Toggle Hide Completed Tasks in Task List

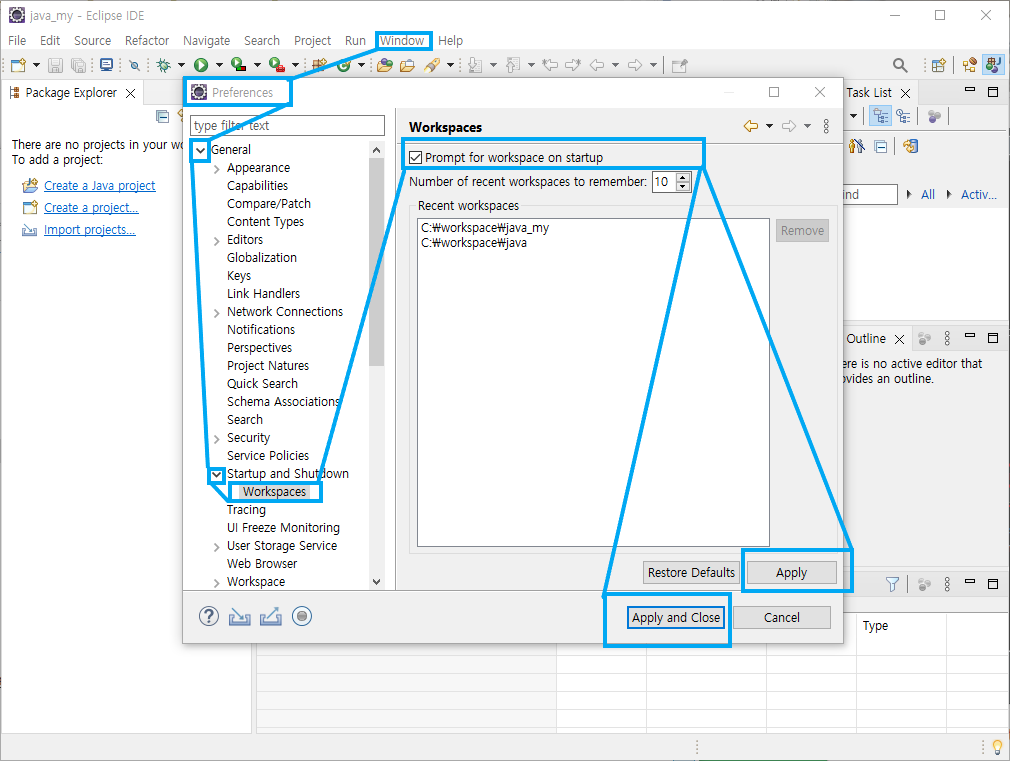point(857,147)
